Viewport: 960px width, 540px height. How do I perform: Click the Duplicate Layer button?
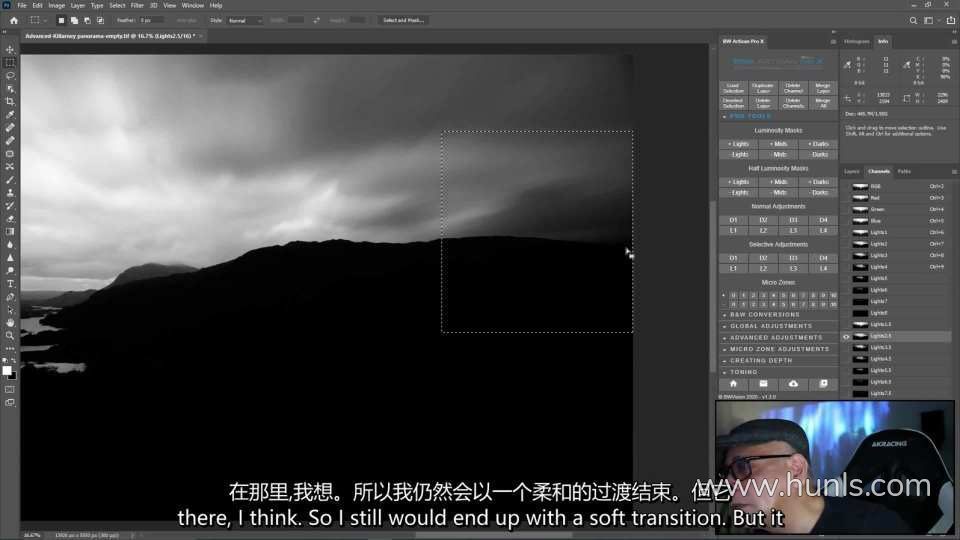(x=763, y=88)
